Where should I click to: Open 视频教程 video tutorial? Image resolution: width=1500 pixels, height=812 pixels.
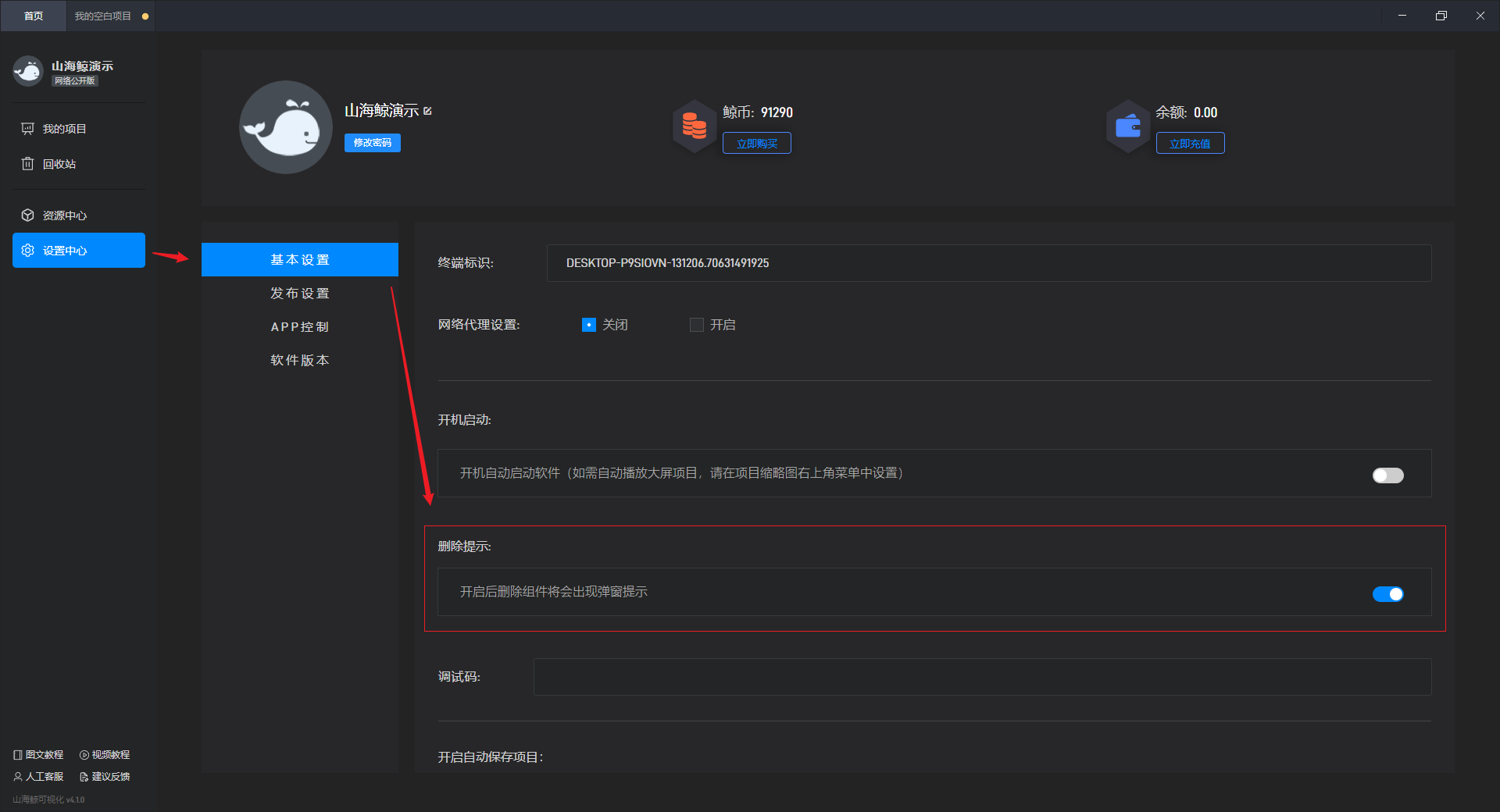105,755
